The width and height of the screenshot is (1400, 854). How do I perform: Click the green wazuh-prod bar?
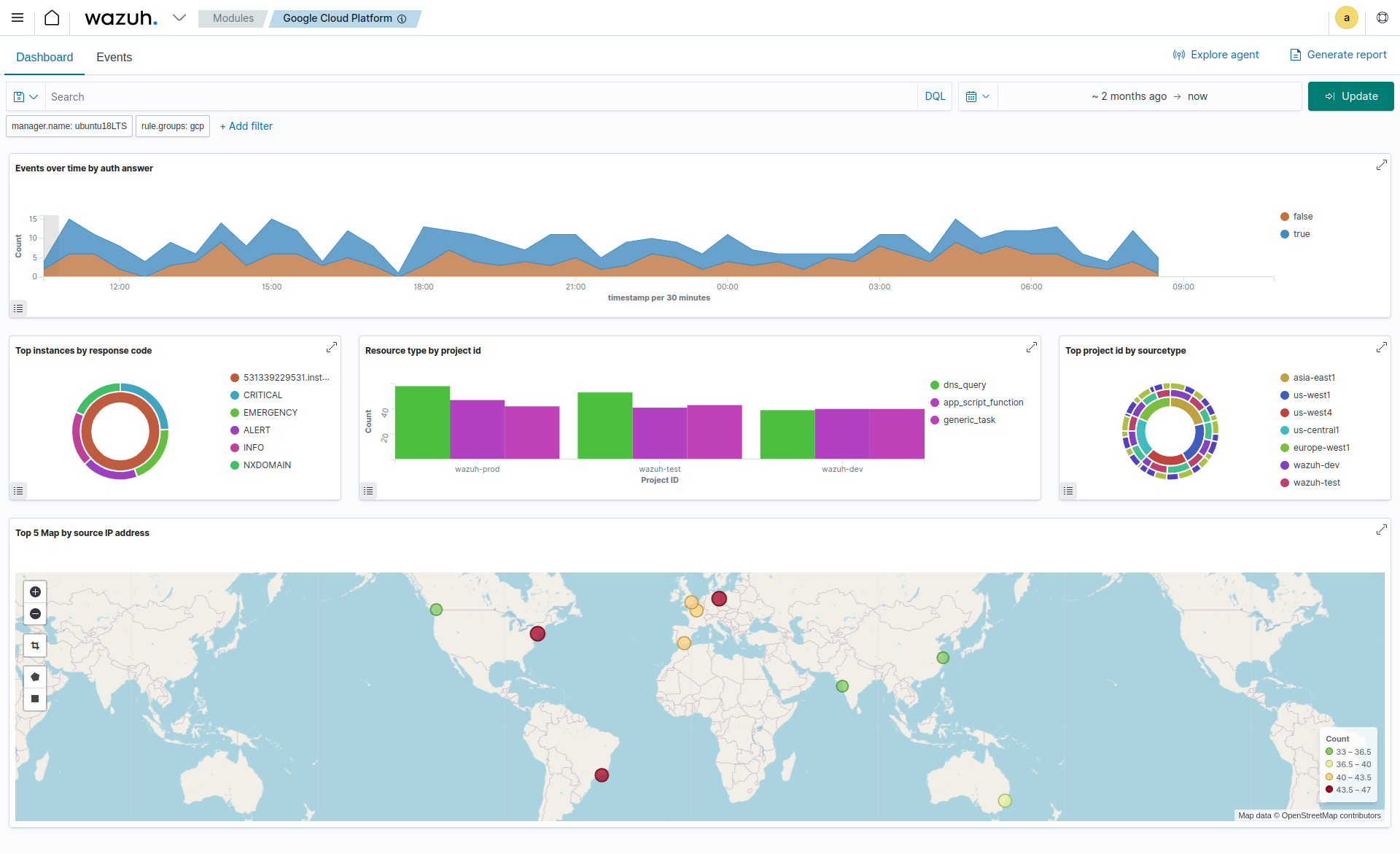pyautogui.click(x=422, y=422)
